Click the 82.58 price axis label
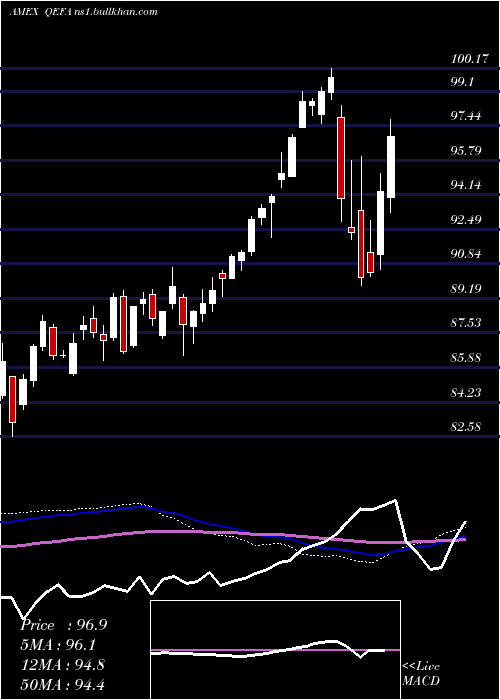The height and width of the screenshot is (700, 500). [466, 427]
